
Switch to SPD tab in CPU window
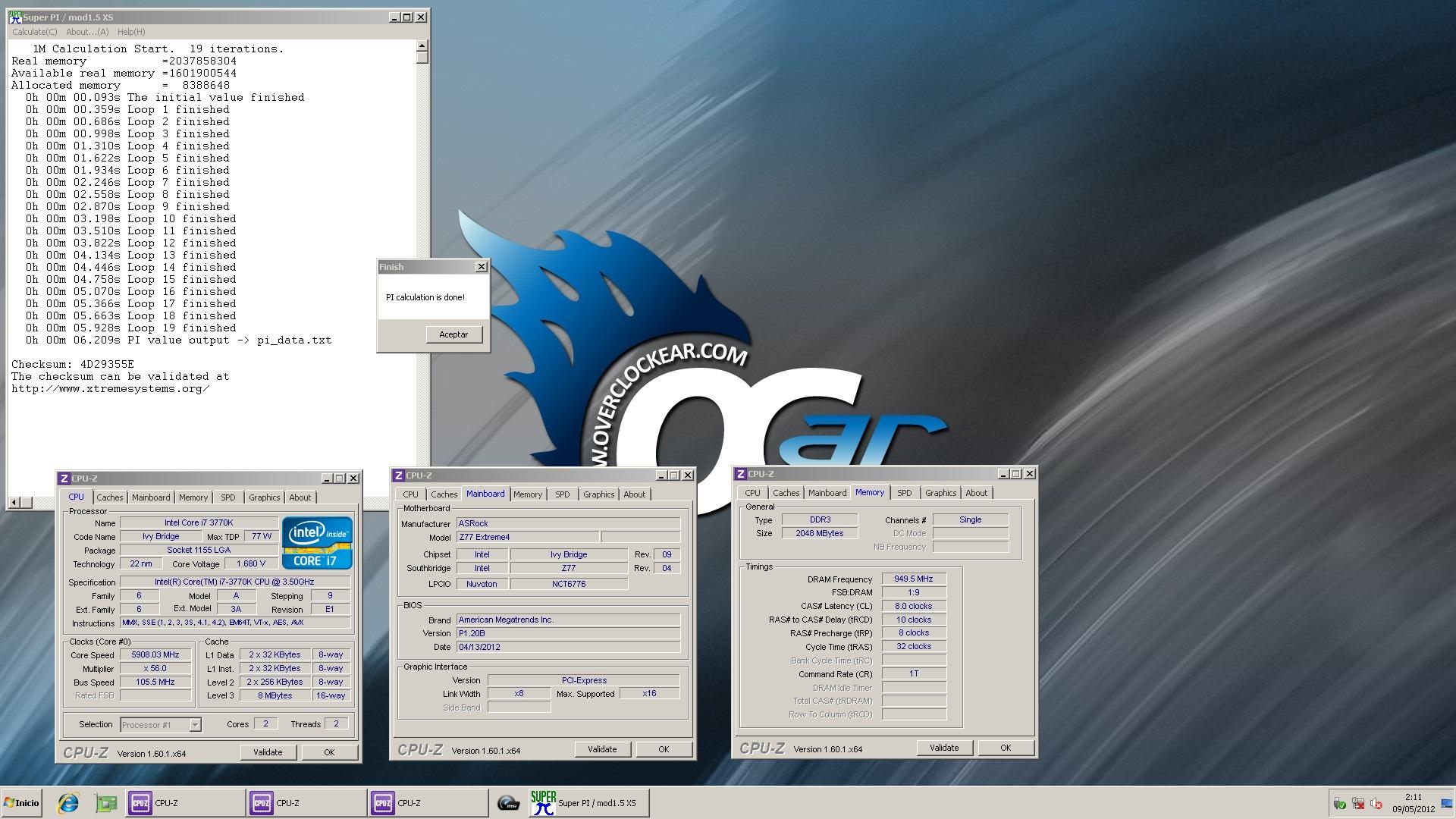(x=228, y=497)
